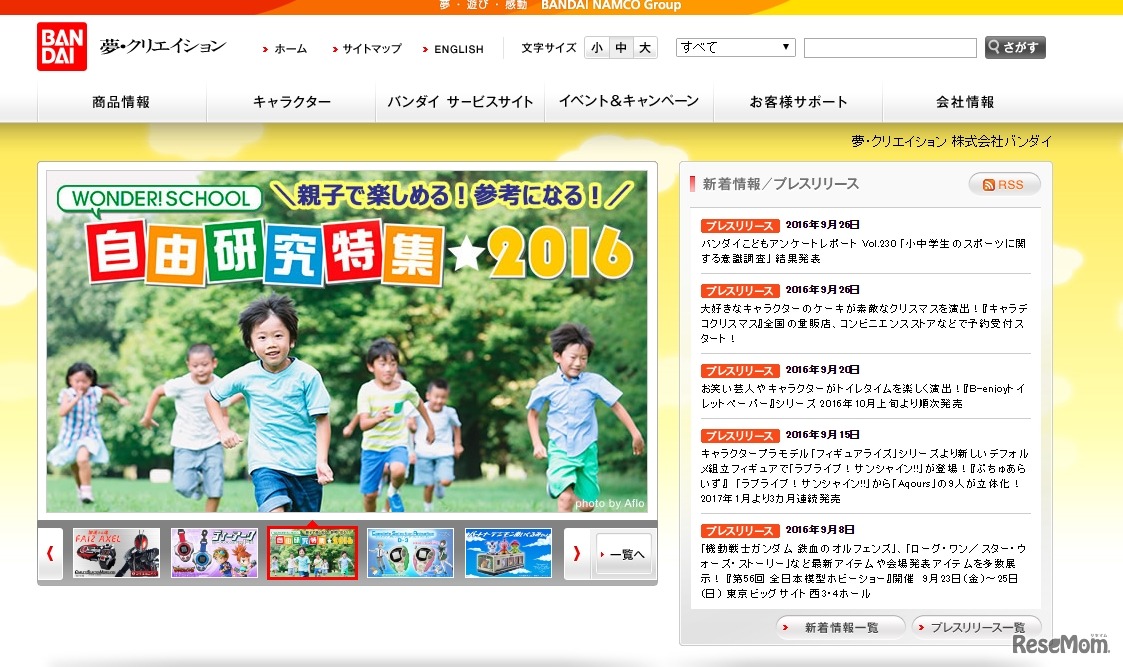Click the search text field

(890, 48)
